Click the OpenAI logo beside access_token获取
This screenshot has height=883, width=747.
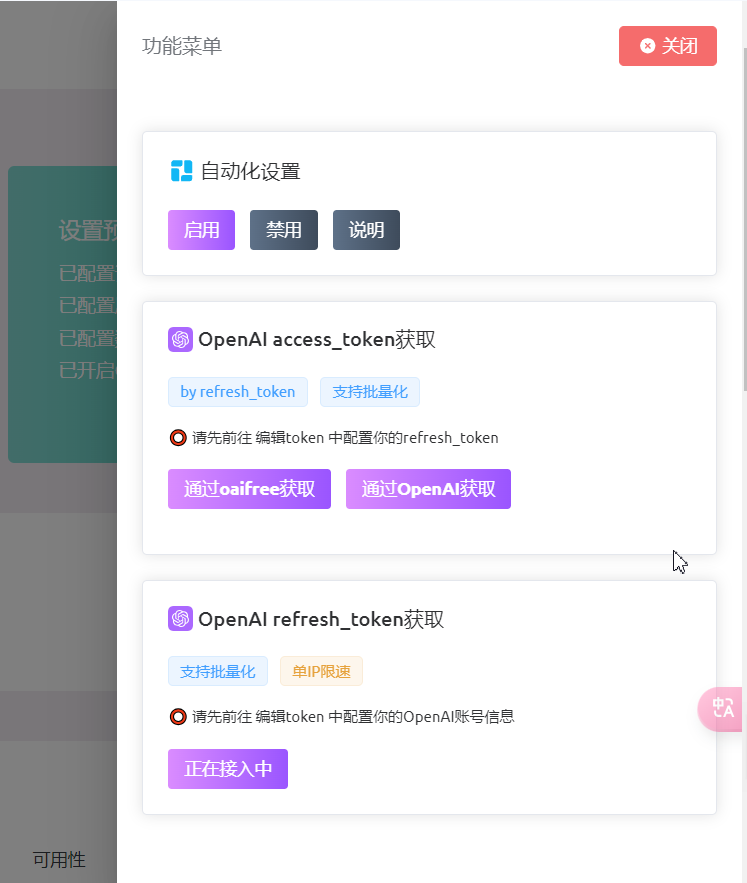coord(180,340)
